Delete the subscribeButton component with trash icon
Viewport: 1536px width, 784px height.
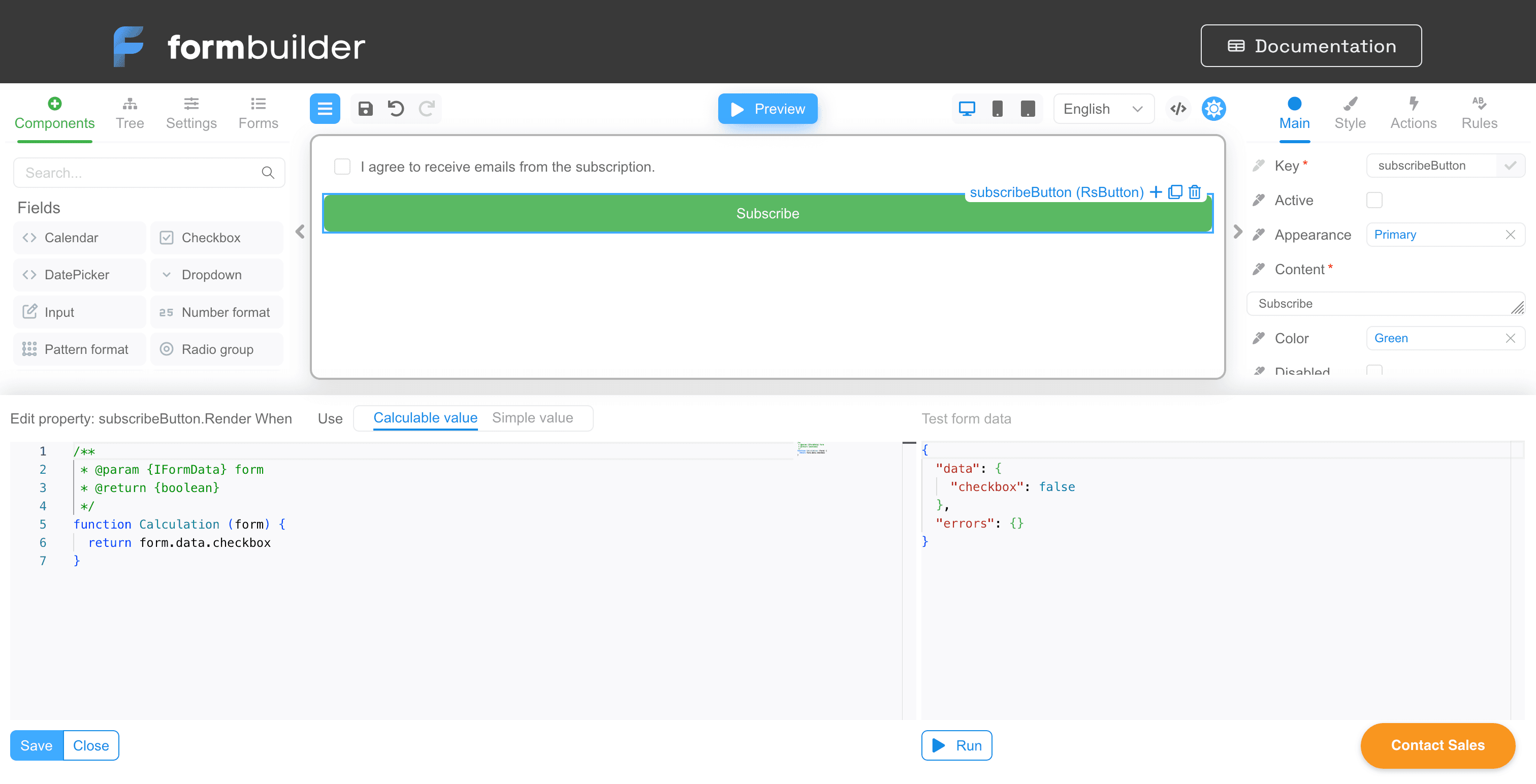tap(1194, 192)
